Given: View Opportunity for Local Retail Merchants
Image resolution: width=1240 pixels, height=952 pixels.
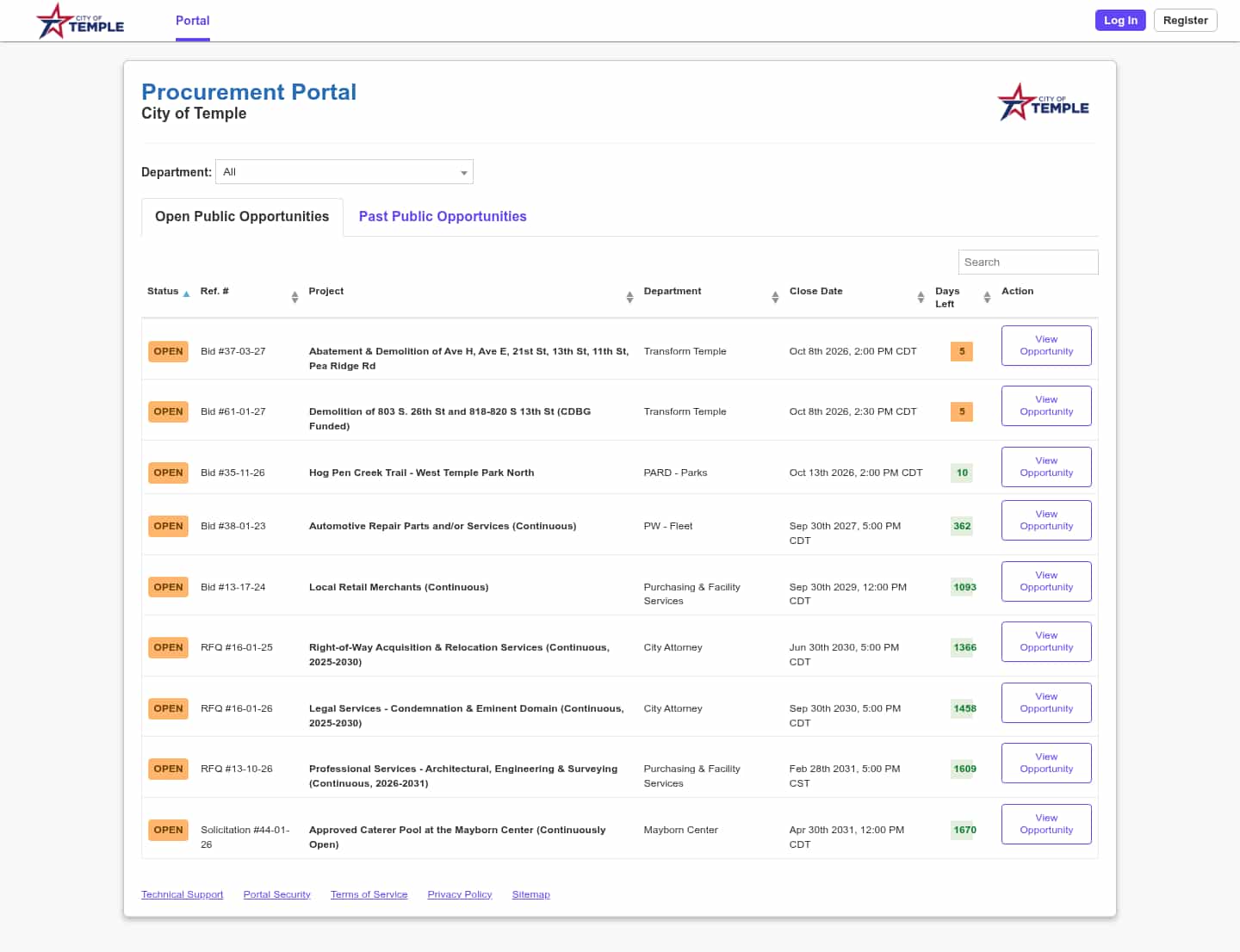Looking at the screenshot, I should [1046, 581].
